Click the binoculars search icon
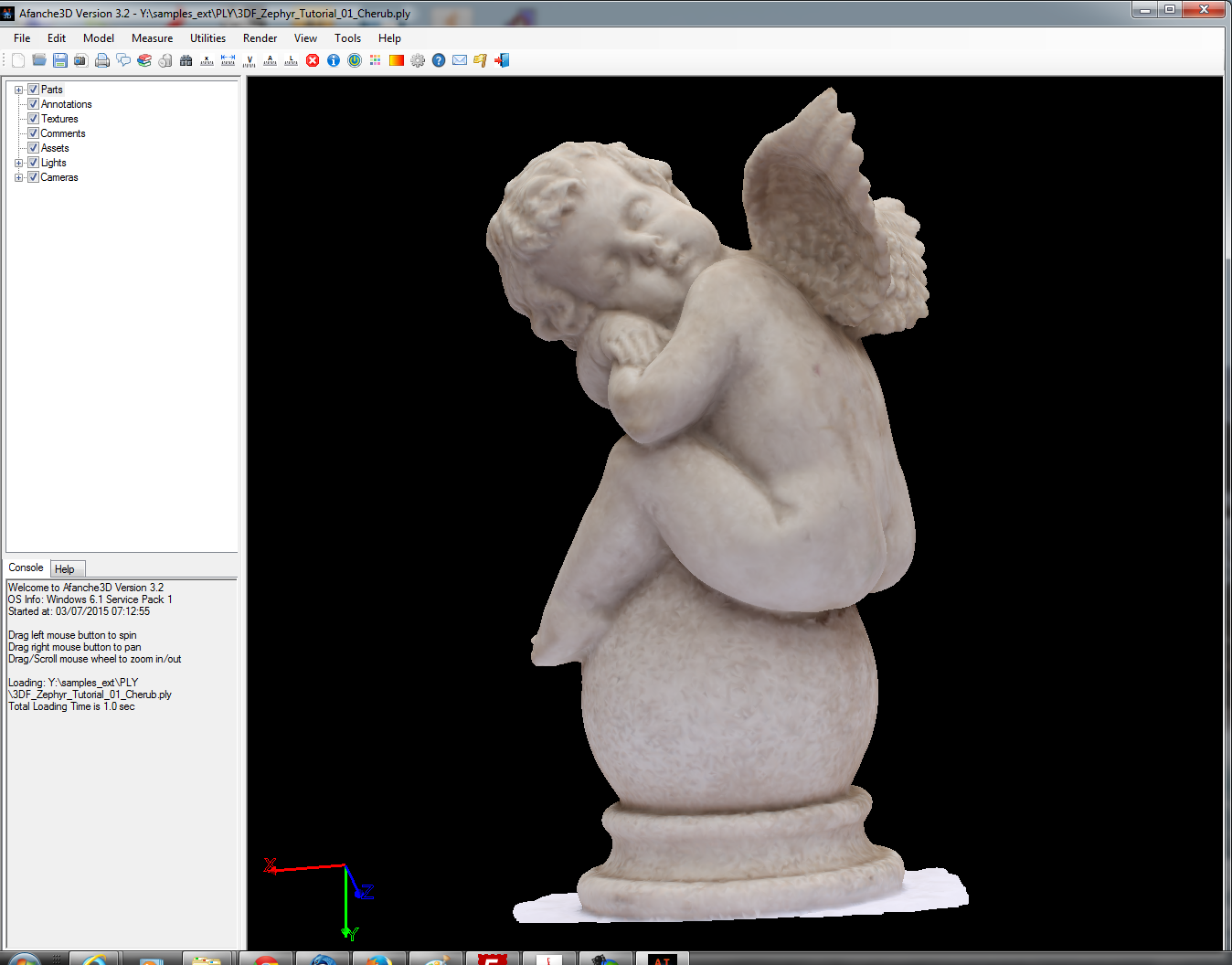The height and width of the screenshot is (965, 1232). tap(186, 60)
